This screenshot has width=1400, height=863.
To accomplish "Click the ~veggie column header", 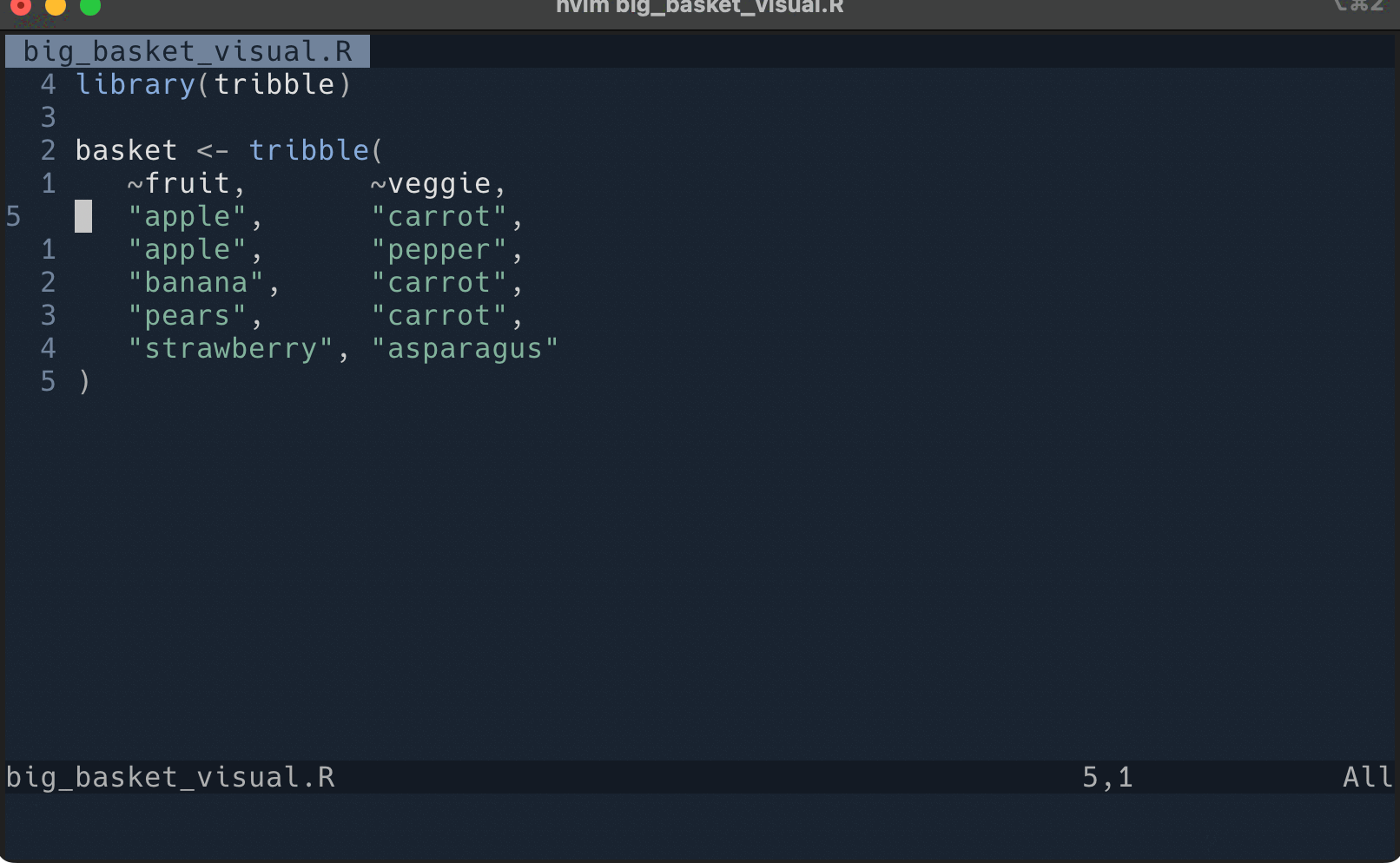I will click(438, 183).
